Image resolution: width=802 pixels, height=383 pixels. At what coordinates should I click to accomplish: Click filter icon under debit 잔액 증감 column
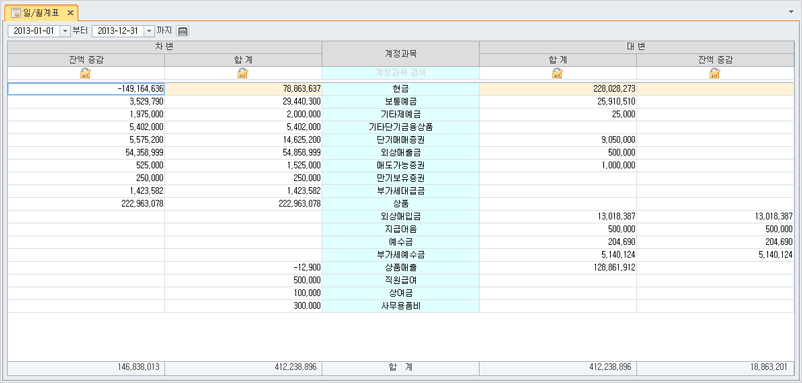(x=85, y=74)
